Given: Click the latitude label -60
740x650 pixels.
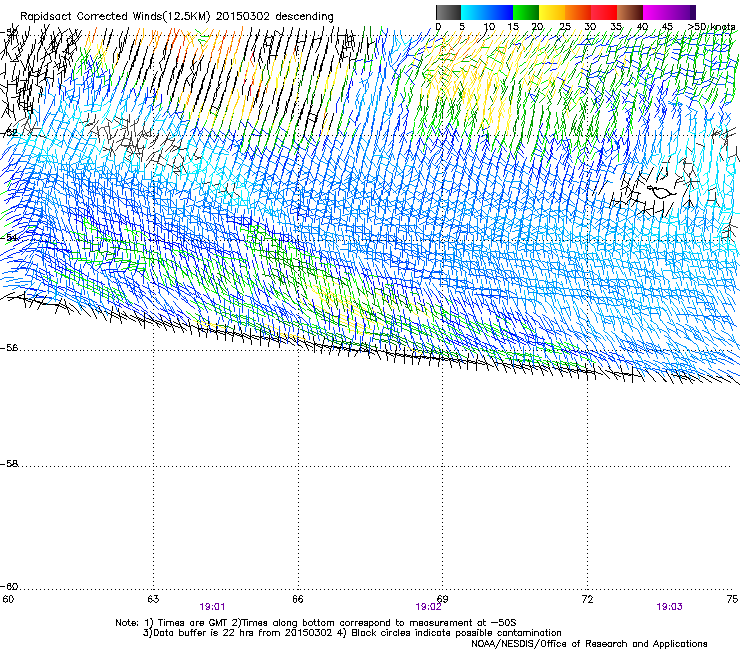Looking at the screenshot, I should (9, 587).
